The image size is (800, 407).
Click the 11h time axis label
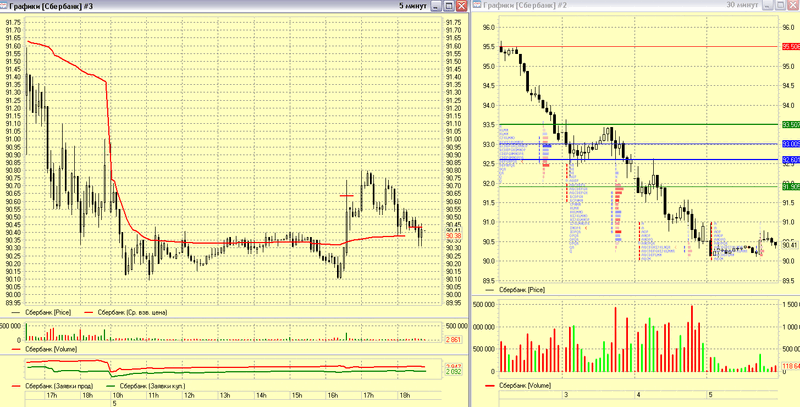pyautogui.click(x=153, y=395)
